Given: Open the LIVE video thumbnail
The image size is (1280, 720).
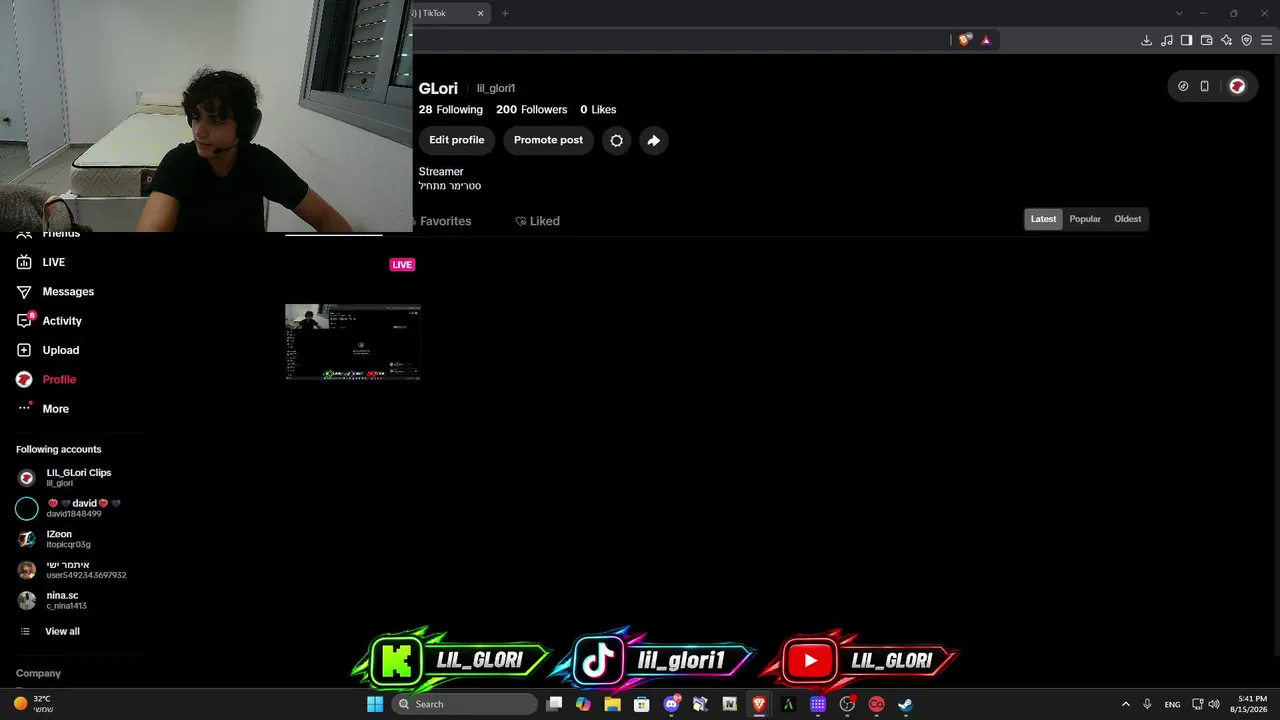Looking at the screenshot, I should [x=352, y=342].
